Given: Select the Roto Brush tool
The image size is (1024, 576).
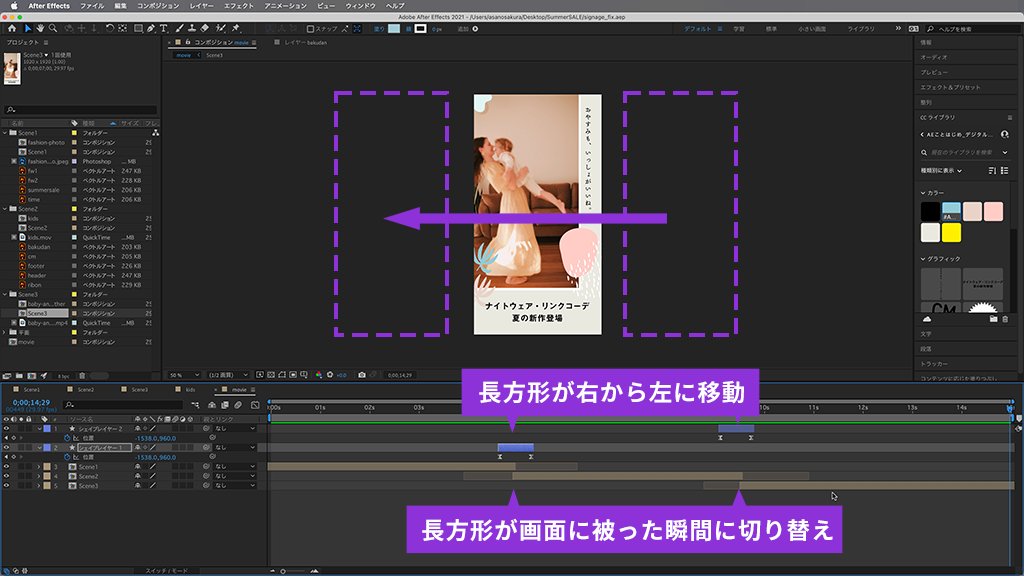Looking at the screenshot, I should (221, 29).
